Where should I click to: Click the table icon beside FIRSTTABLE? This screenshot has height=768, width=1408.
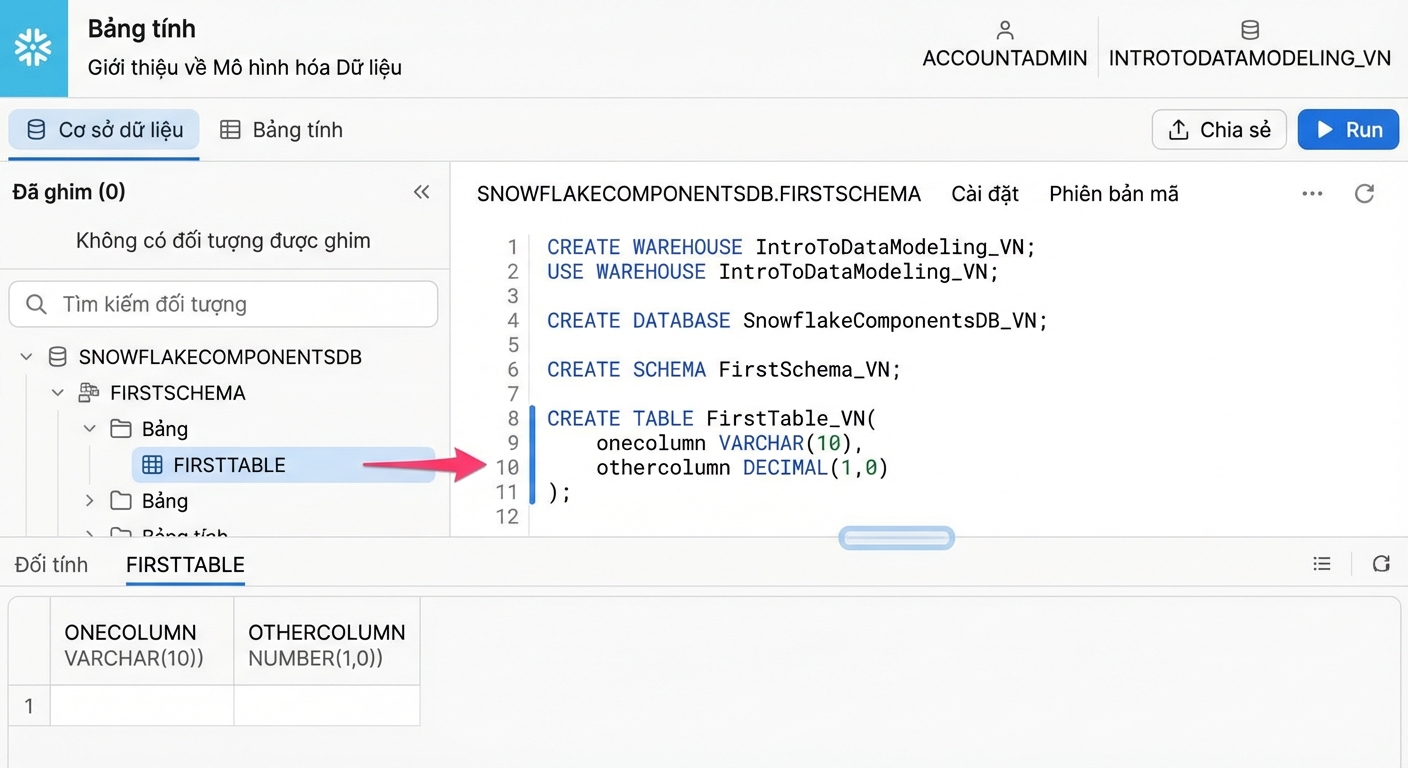coord(152,465)
